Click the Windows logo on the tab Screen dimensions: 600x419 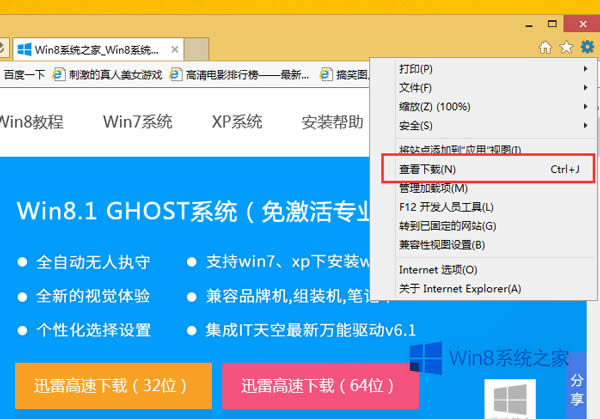point(24,49)
